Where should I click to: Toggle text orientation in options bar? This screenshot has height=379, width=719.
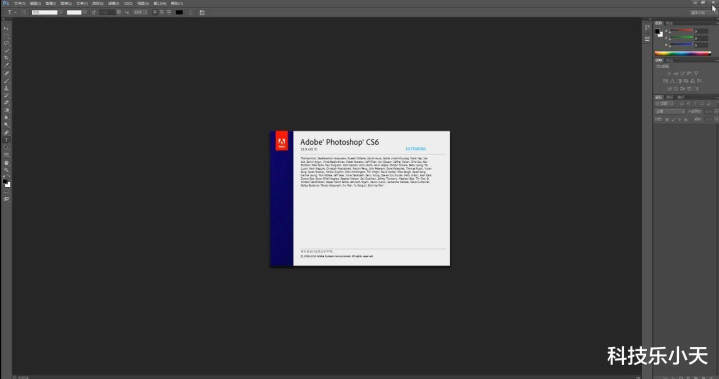(24, 12)
